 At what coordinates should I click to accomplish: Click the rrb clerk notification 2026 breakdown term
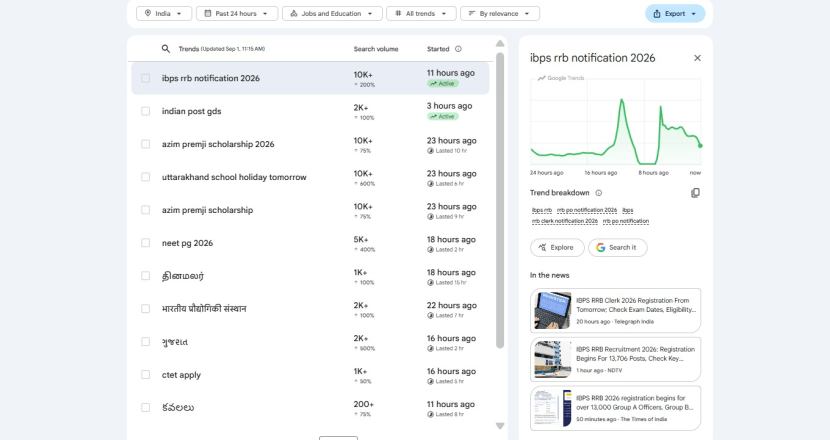click(564, 221)
